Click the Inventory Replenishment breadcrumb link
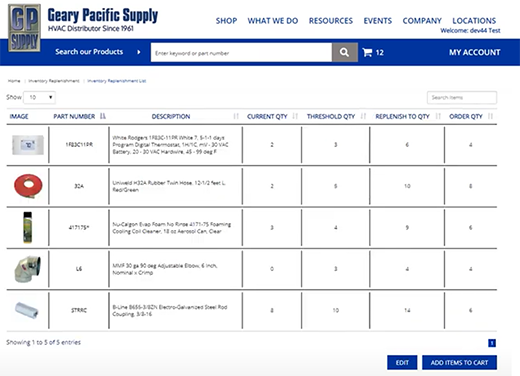Viewport: 520px width, 376px height. click(x=54, y=81)
